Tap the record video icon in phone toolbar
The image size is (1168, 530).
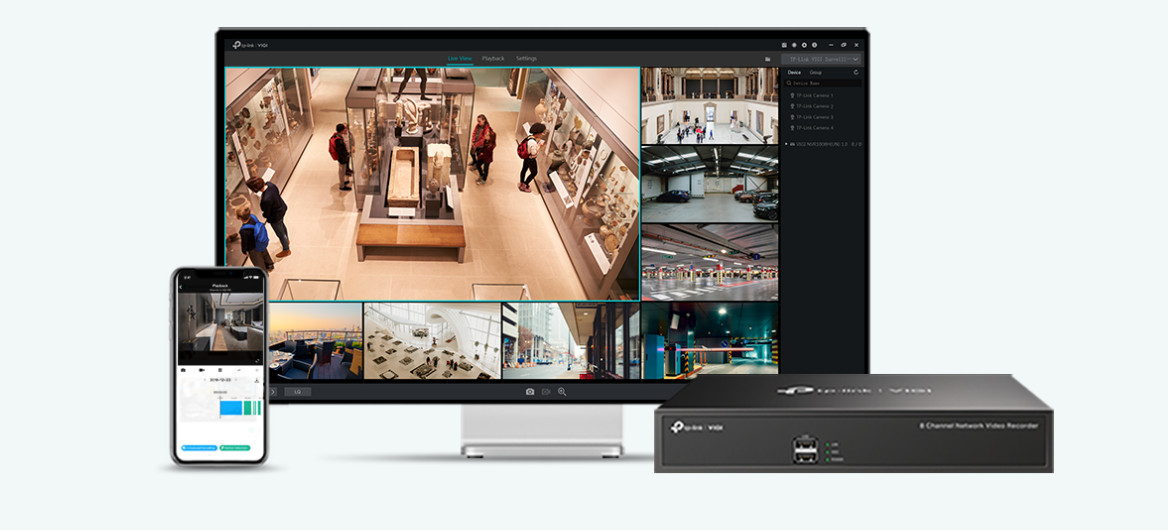pyautogui.click(x=202, y=370)
